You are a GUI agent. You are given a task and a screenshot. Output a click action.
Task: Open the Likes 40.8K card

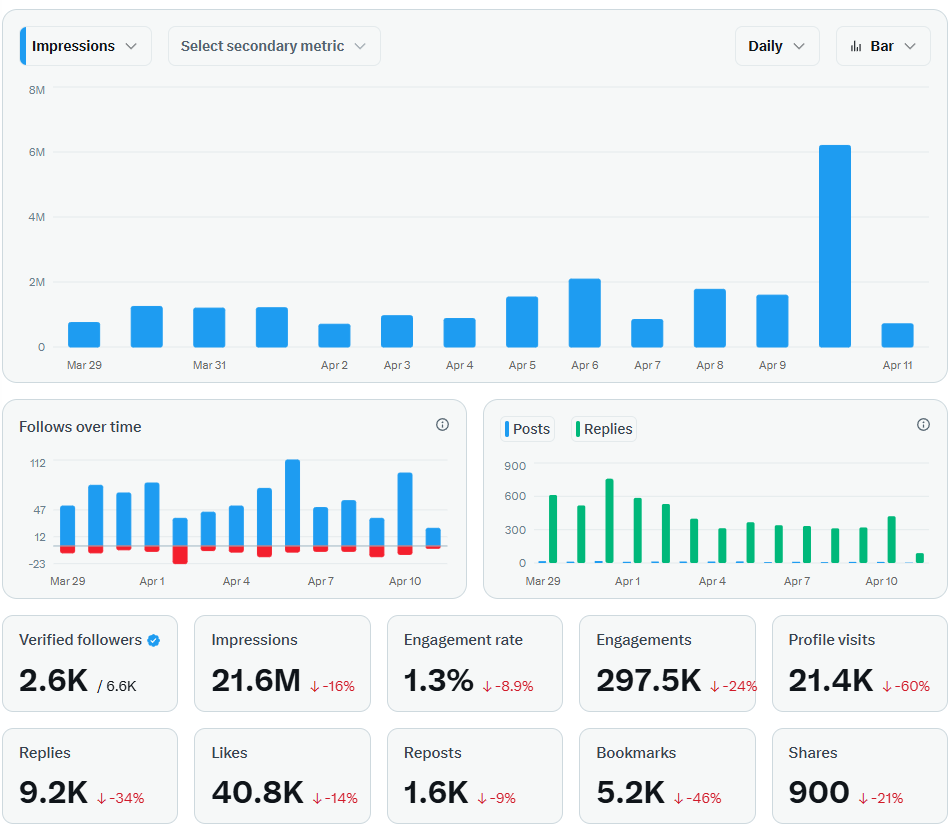pyautogui.click(x=282, y=776)
